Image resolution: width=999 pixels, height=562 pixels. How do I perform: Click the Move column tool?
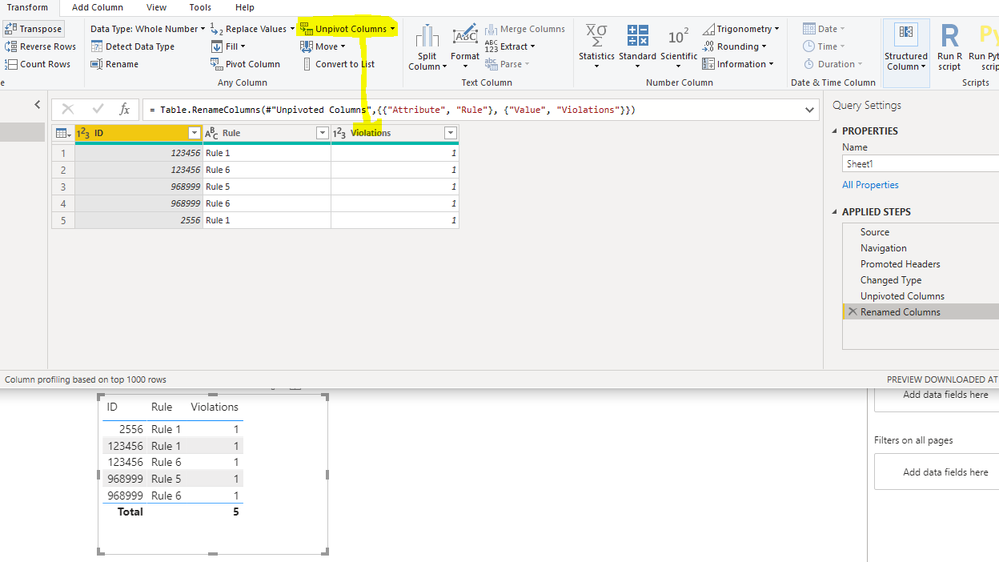[x=322, y=47]
